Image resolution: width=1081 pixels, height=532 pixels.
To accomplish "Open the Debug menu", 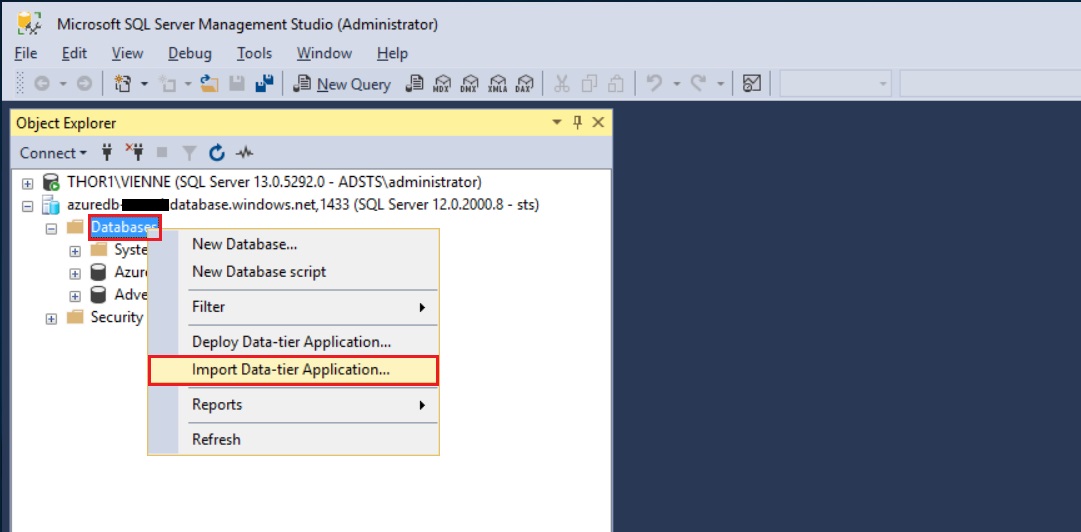I will pyautogui.click(x=190, y=53).
